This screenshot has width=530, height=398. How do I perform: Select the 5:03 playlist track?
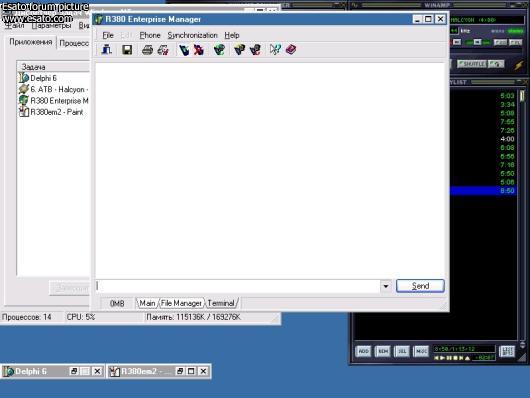pyautogui.click(x=483, y=96)
